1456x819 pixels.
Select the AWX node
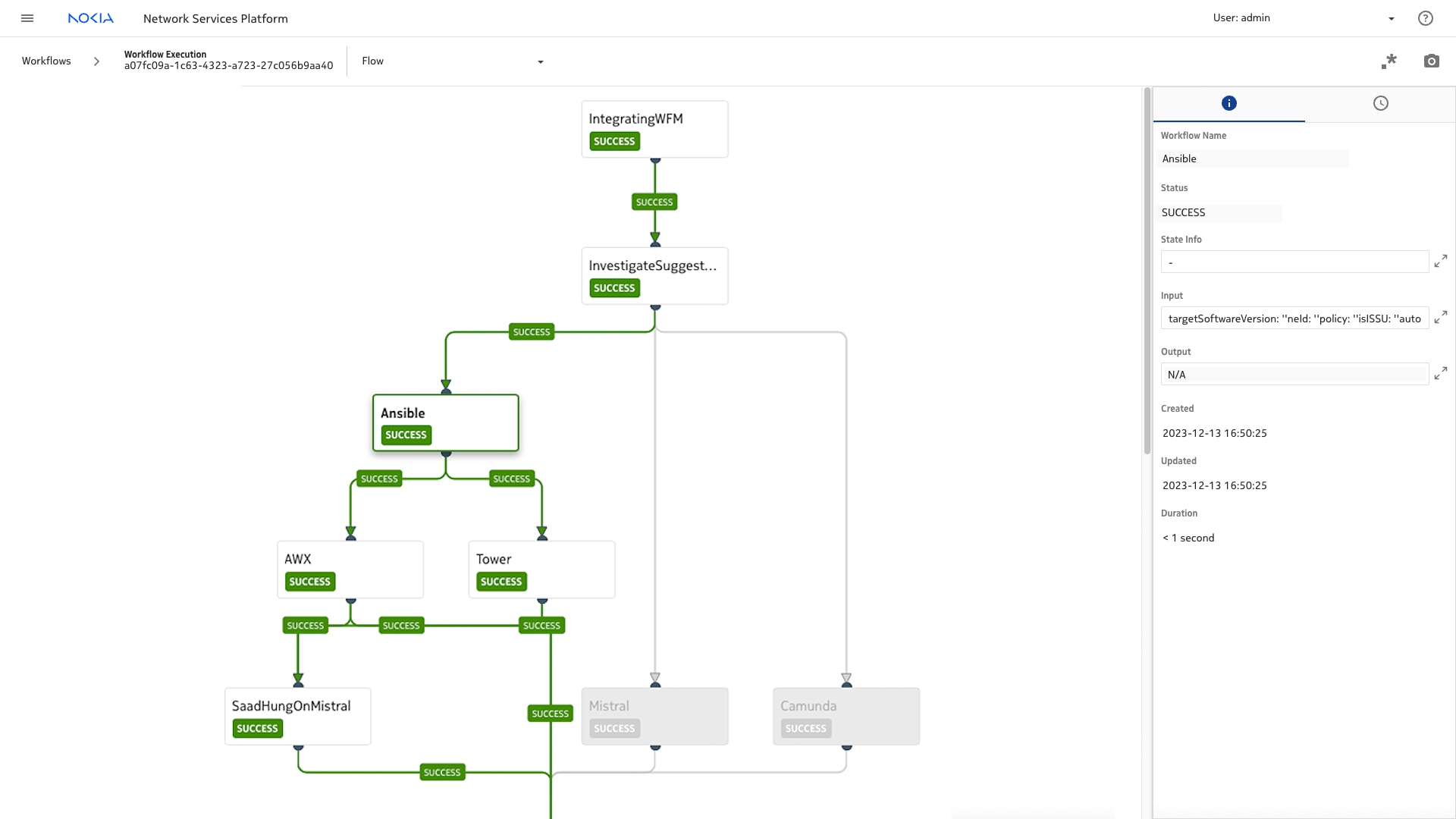(x=350, y=570)
